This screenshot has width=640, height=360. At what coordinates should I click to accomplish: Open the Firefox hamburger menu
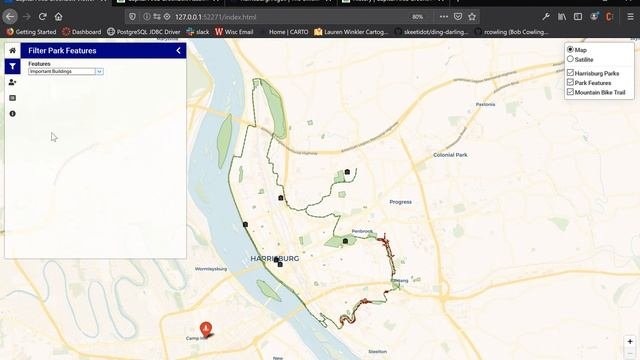tap(630, 17)
